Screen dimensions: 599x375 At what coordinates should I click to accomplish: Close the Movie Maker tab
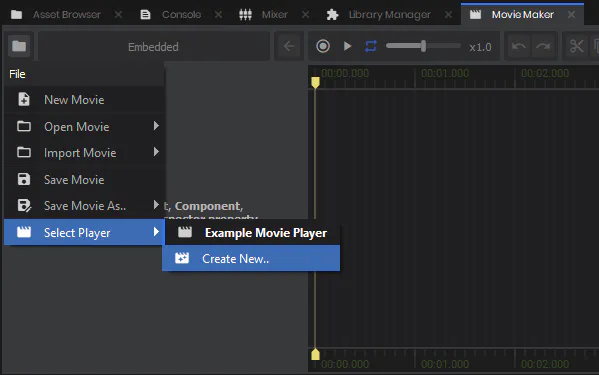571,15
